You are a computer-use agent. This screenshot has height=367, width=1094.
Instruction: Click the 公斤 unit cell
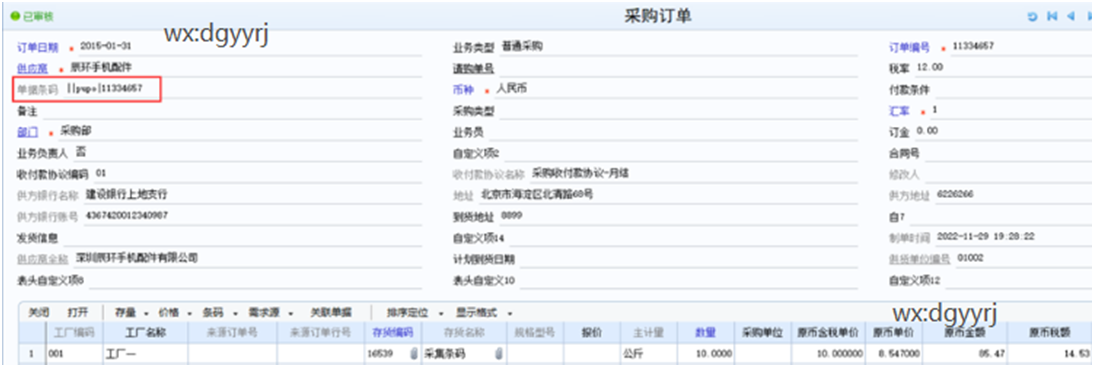(x=648, y=354)
